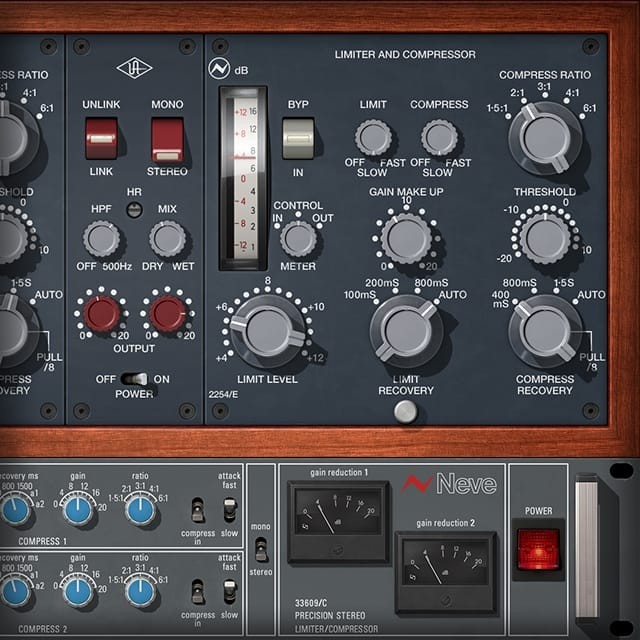
Task: Click the HR indicator LED
Action: click(133, 209)
